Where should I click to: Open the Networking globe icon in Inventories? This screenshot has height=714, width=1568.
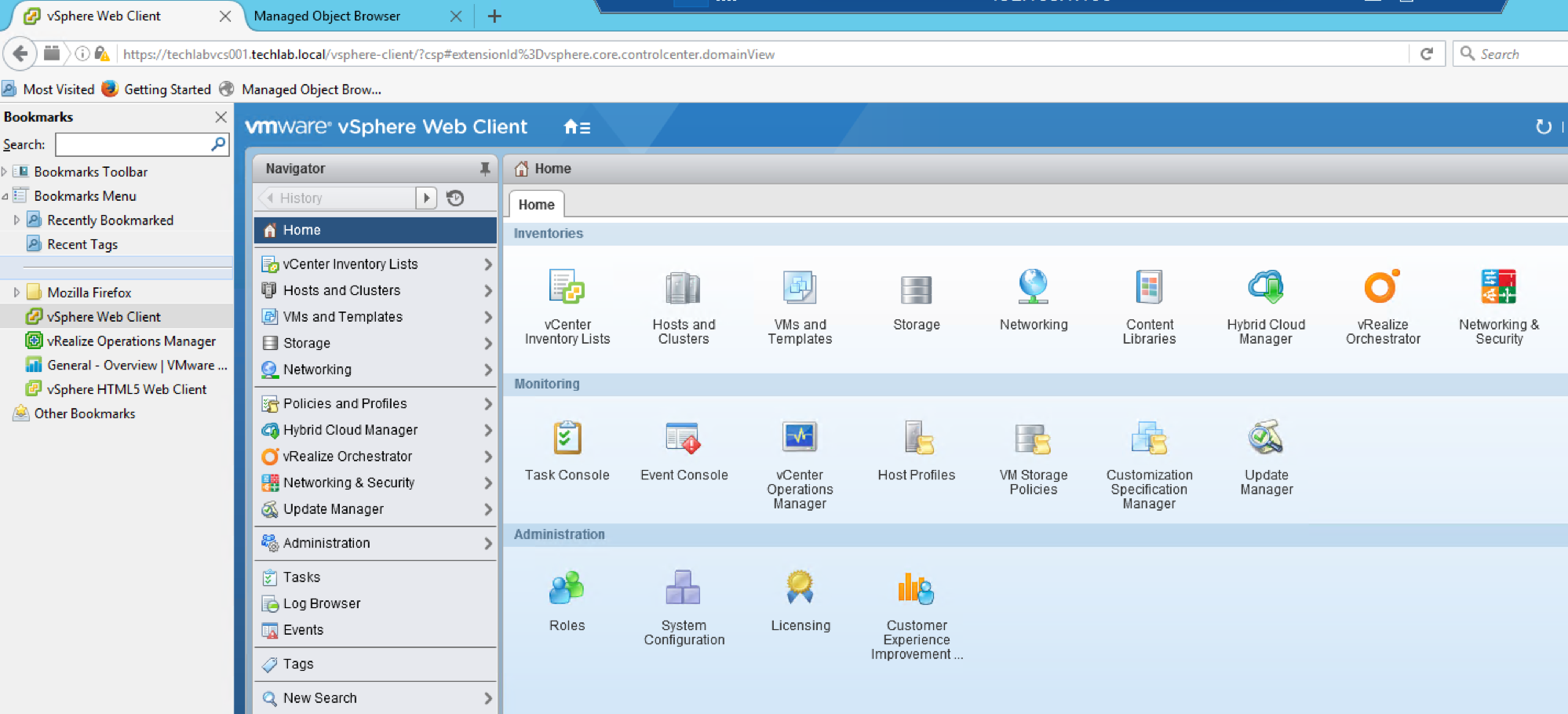coord(1033,287)
